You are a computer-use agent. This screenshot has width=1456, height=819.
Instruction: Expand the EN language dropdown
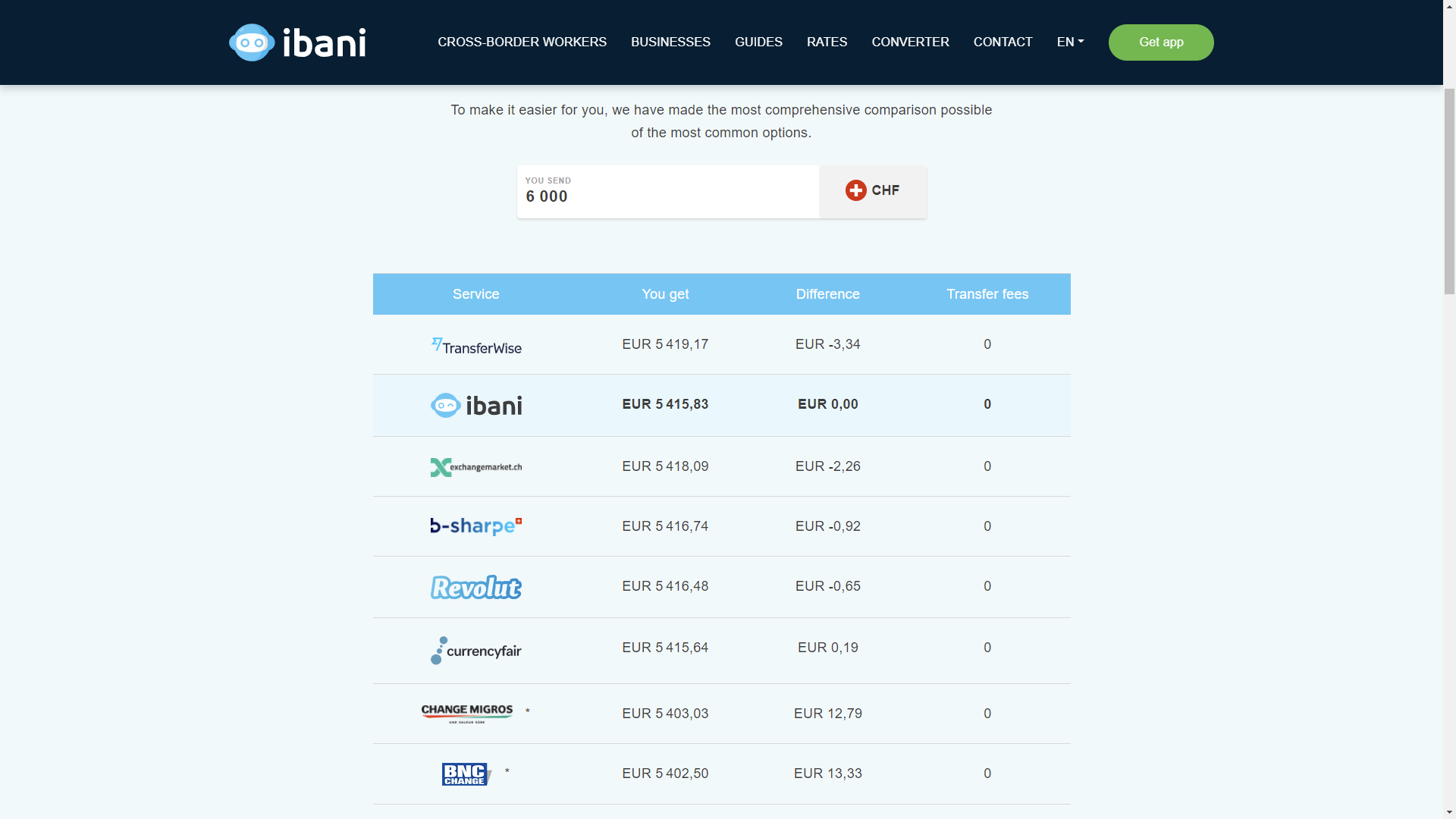tap(1070, 42)
